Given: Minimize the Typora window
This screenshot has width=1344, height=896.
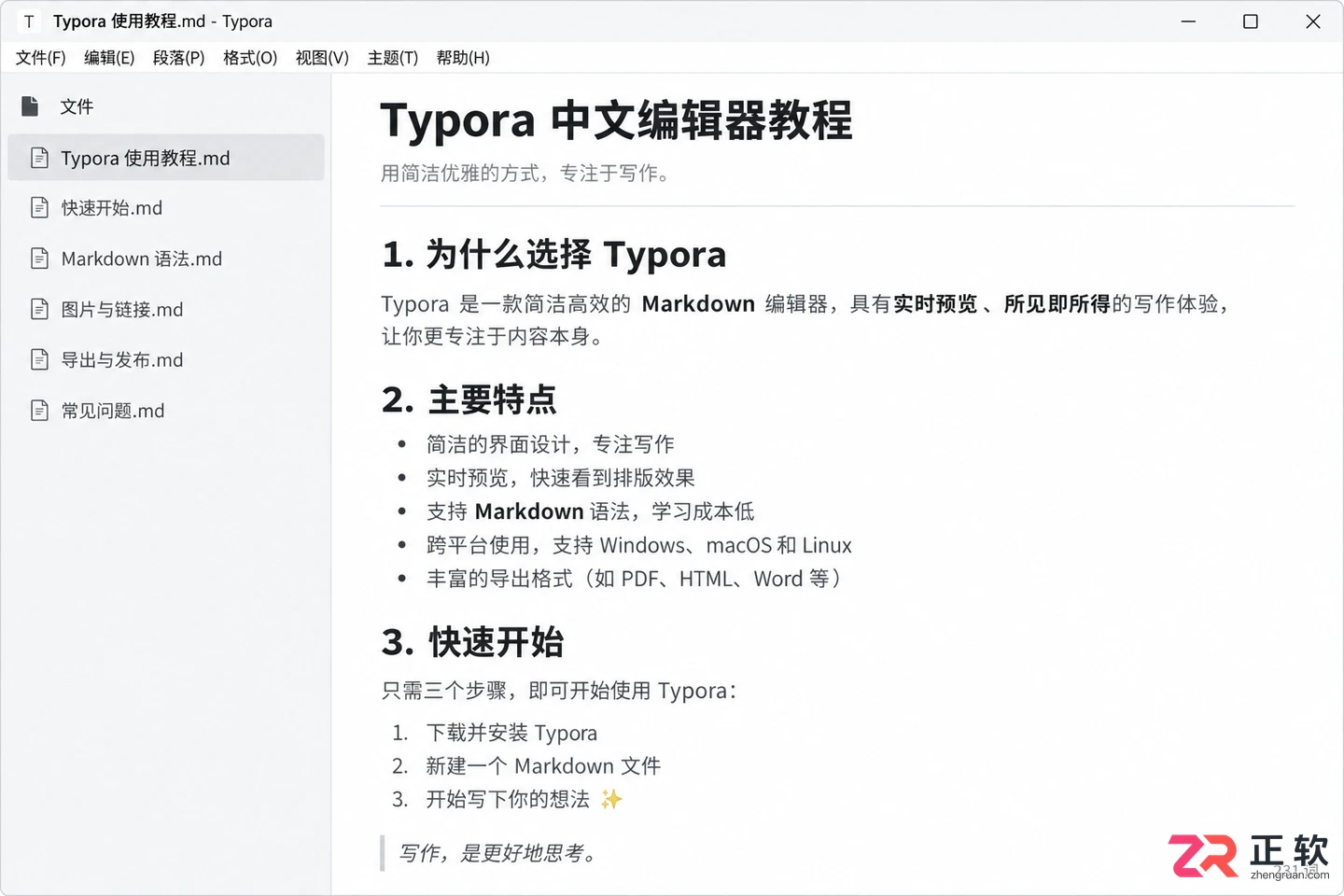Looking at the screenshot, I should click(x=1188, y=21).
